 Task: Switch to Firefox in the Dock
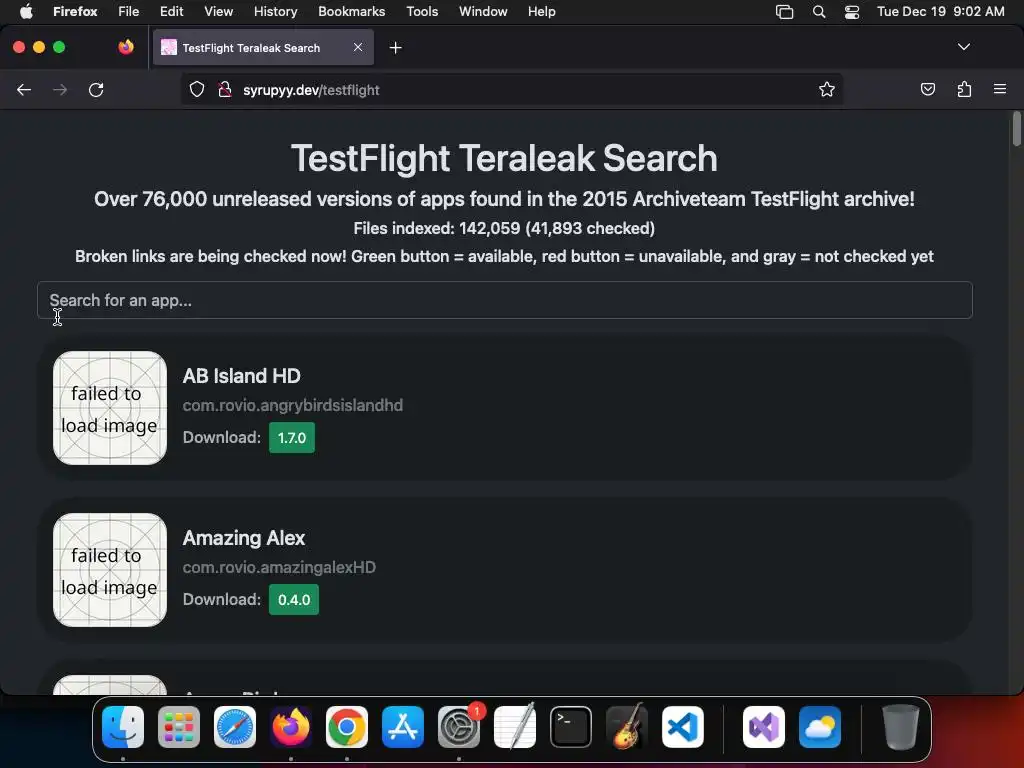click(x=291, y=727)
